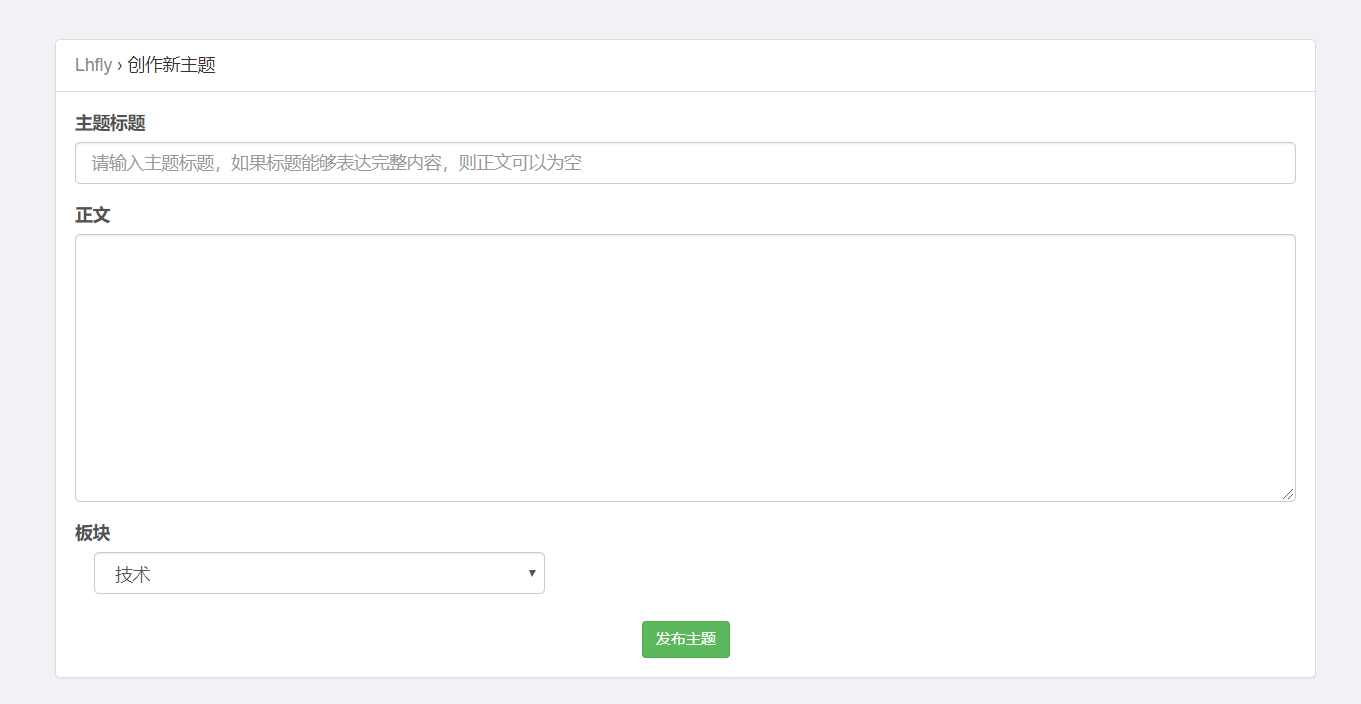This screenshot has height=704, width=1361.
Task: Click the breadcrumb separator arrow after Lhfly
Action: click(x=120, y=65)
